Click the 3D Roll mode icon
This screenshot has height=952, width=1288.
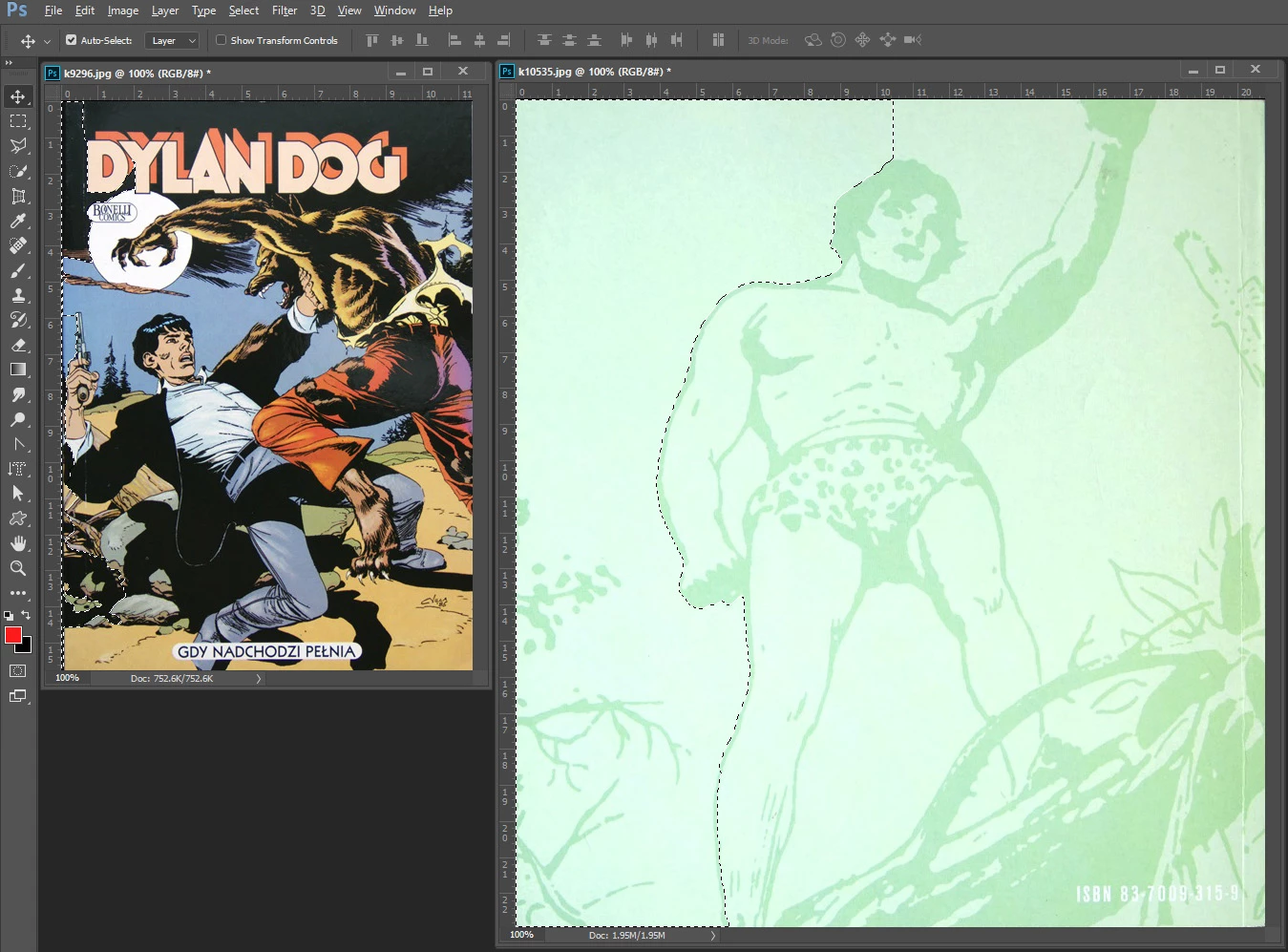(x=838, y=40)
